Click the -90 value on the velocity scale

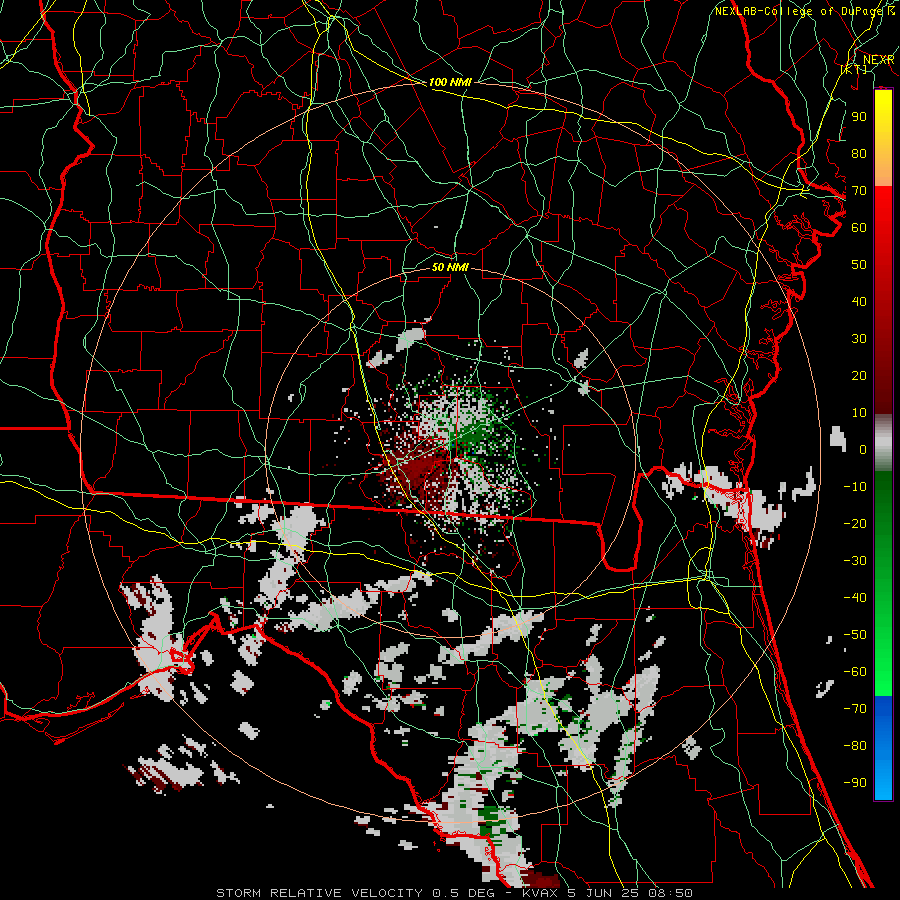tap(855, 783)
